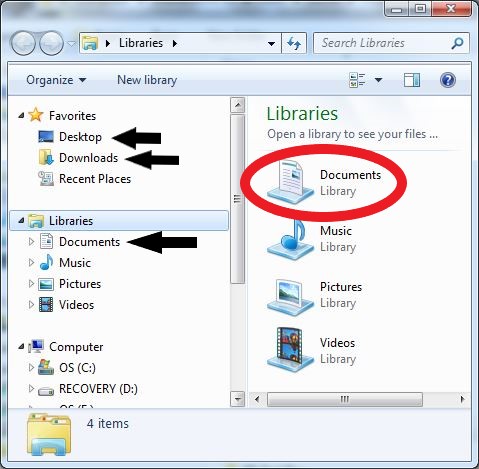Viewport: 479px width, 469px height.
Task: Click the Help question mark icon
Action: tap(448, 80)
